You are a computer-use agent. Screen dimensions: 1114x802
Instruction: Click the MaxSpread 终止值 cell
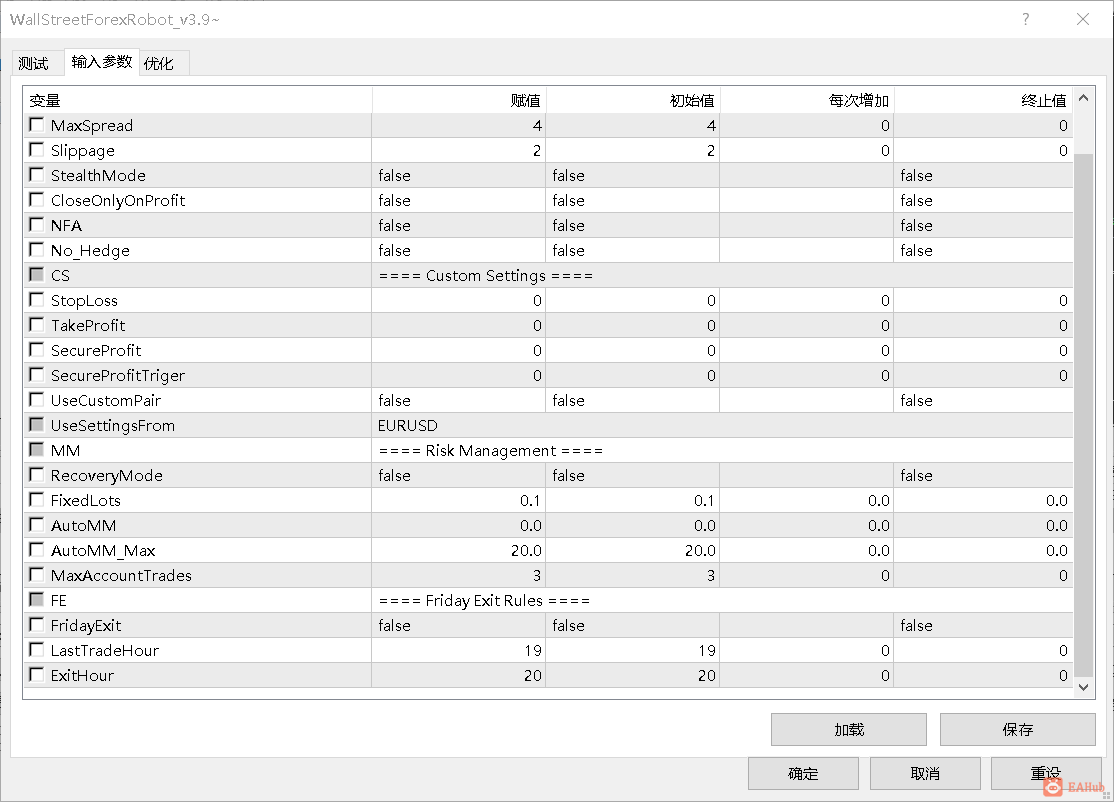click(x=983, y=125)
